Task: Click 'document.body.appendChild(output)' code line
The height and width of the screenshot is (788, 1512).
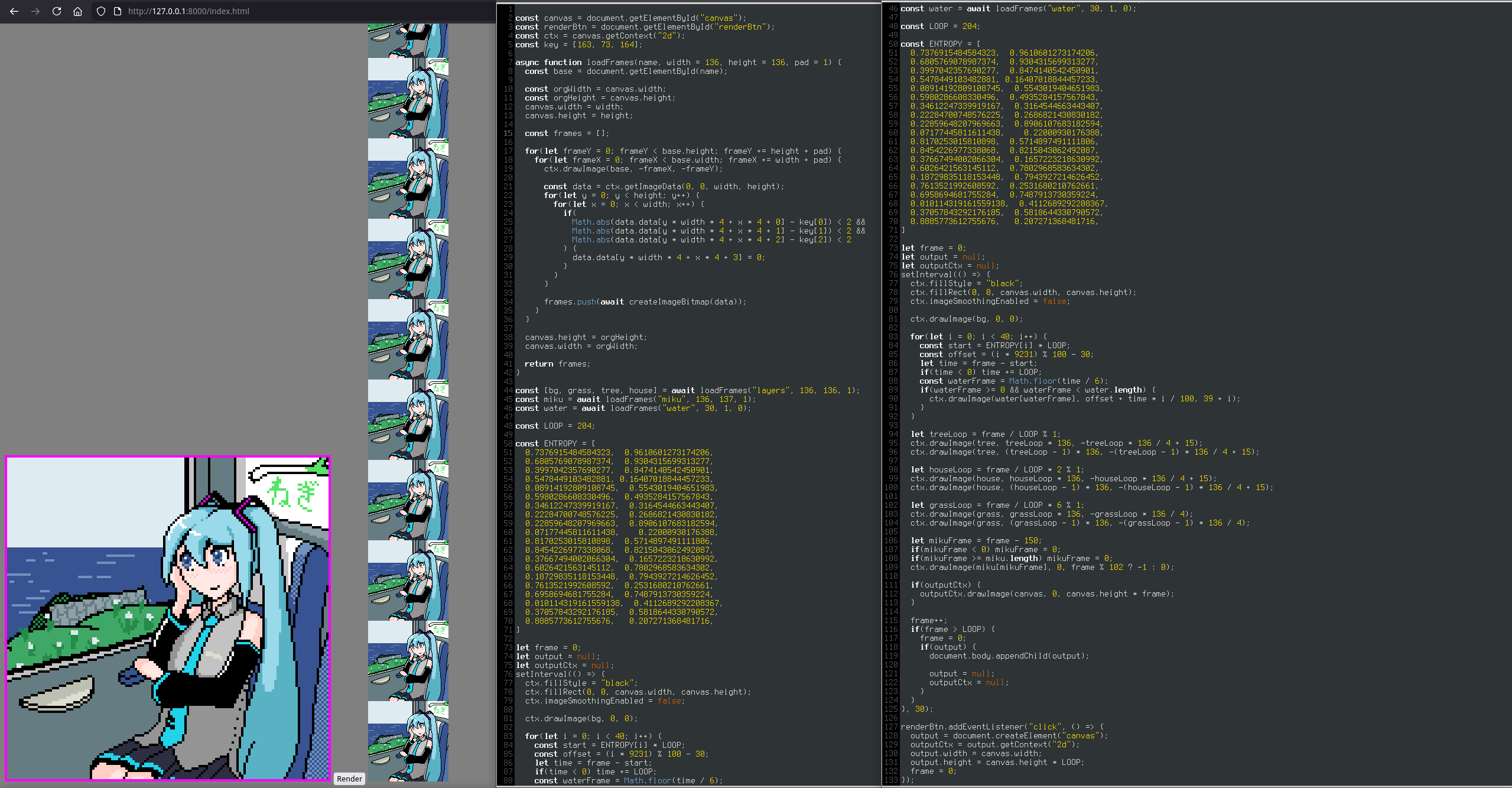Action: (1009, 656)
